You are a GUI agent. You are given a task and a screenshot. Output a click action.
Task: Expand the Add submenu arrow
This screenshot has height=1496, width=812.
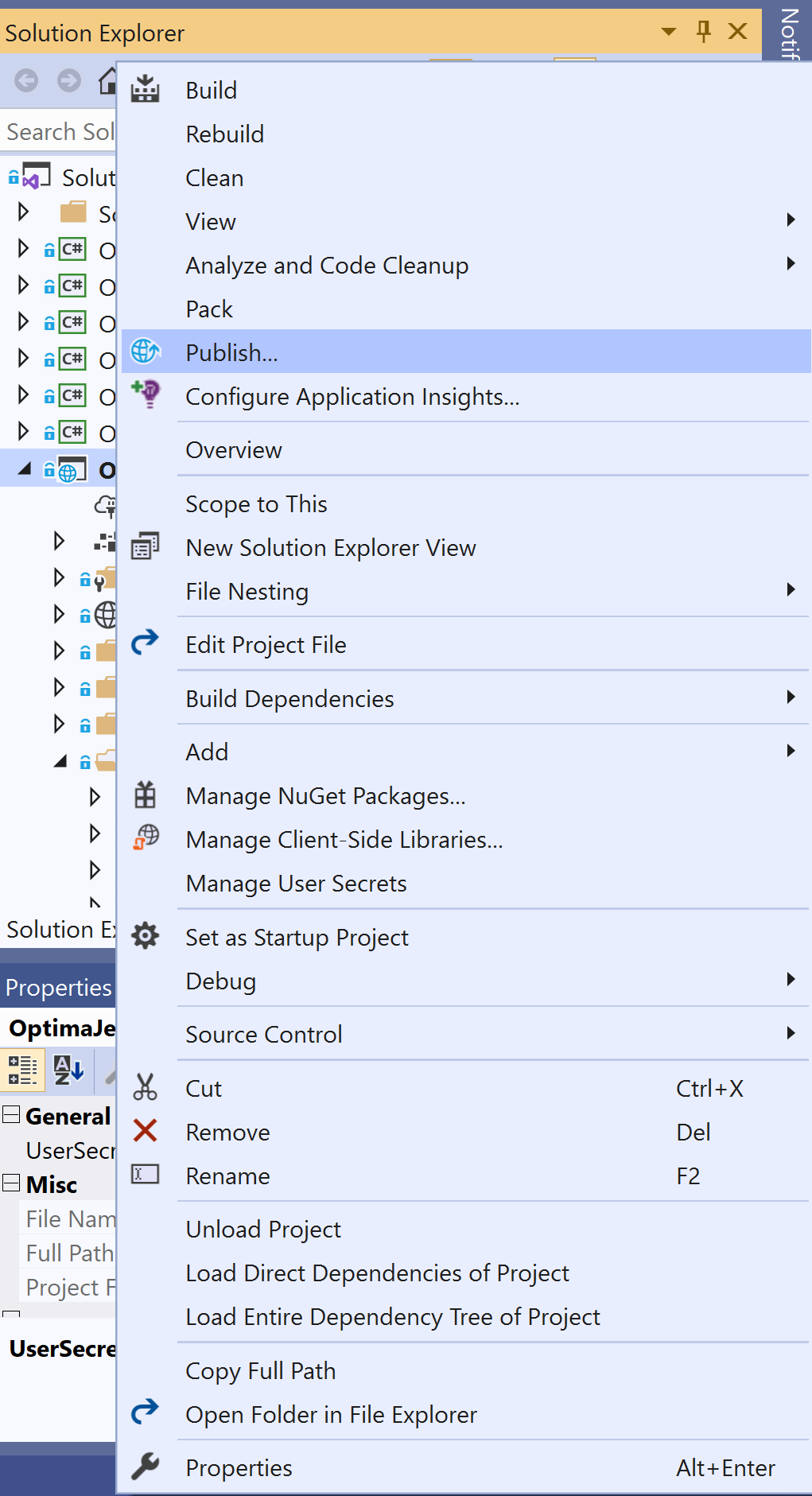coord(791,750)
